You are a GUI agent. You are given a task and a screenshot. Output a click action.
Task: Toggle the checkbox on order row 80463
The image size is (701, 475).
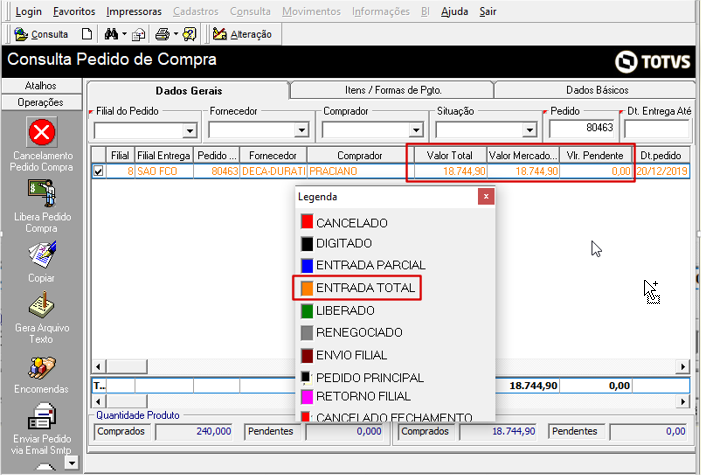[x=98, y=171]
